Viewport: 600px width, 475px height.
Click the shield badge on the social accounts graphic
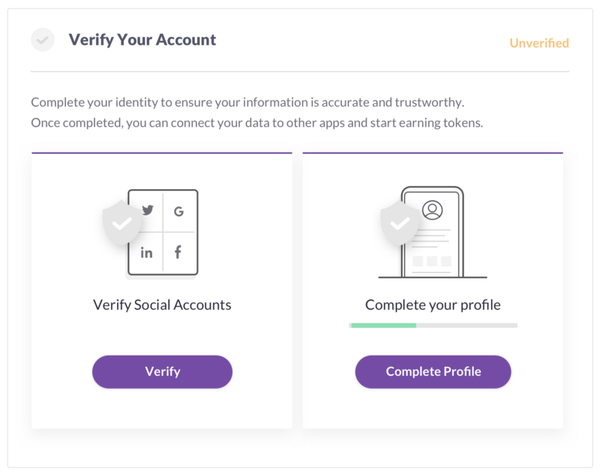pyautogui.click(x=122, y=225)
